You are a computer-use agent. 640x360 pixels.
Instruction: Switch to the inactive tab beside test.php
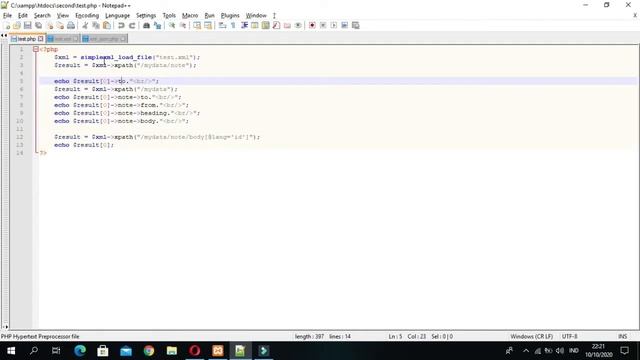[63, 39]
